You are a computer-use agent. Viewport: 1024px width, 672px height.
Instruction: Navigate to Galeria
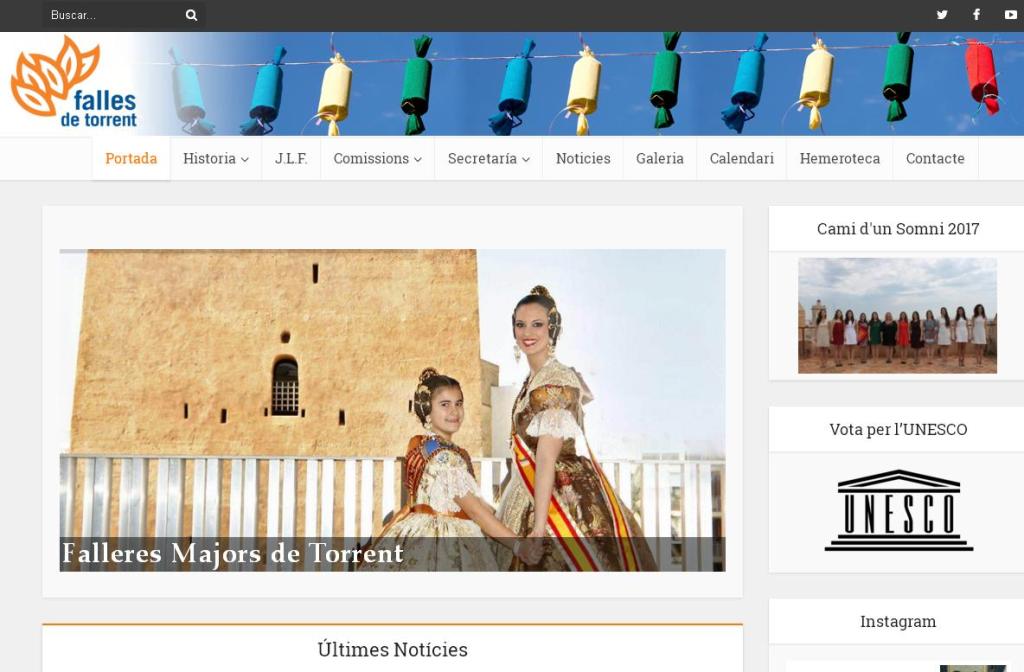pos(660,158)
